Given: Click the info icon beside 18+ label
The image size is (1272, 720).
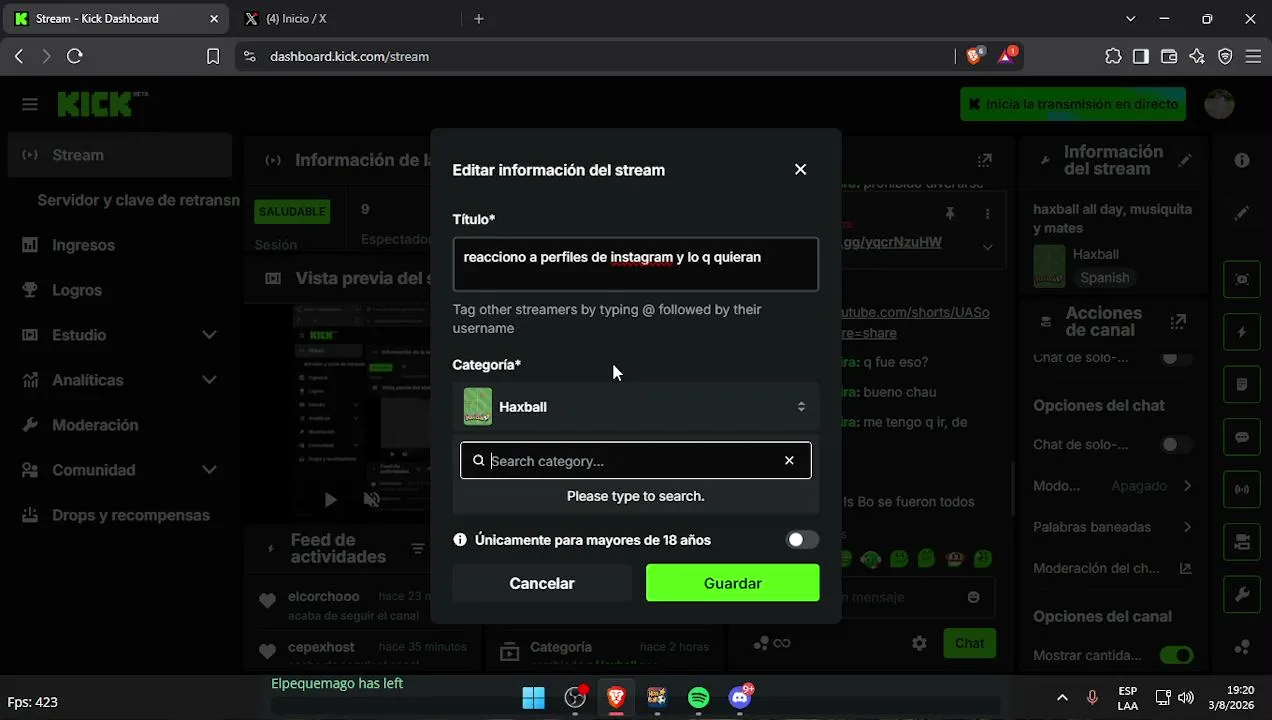Looking at the screenshot, I should tap(460, 540).
